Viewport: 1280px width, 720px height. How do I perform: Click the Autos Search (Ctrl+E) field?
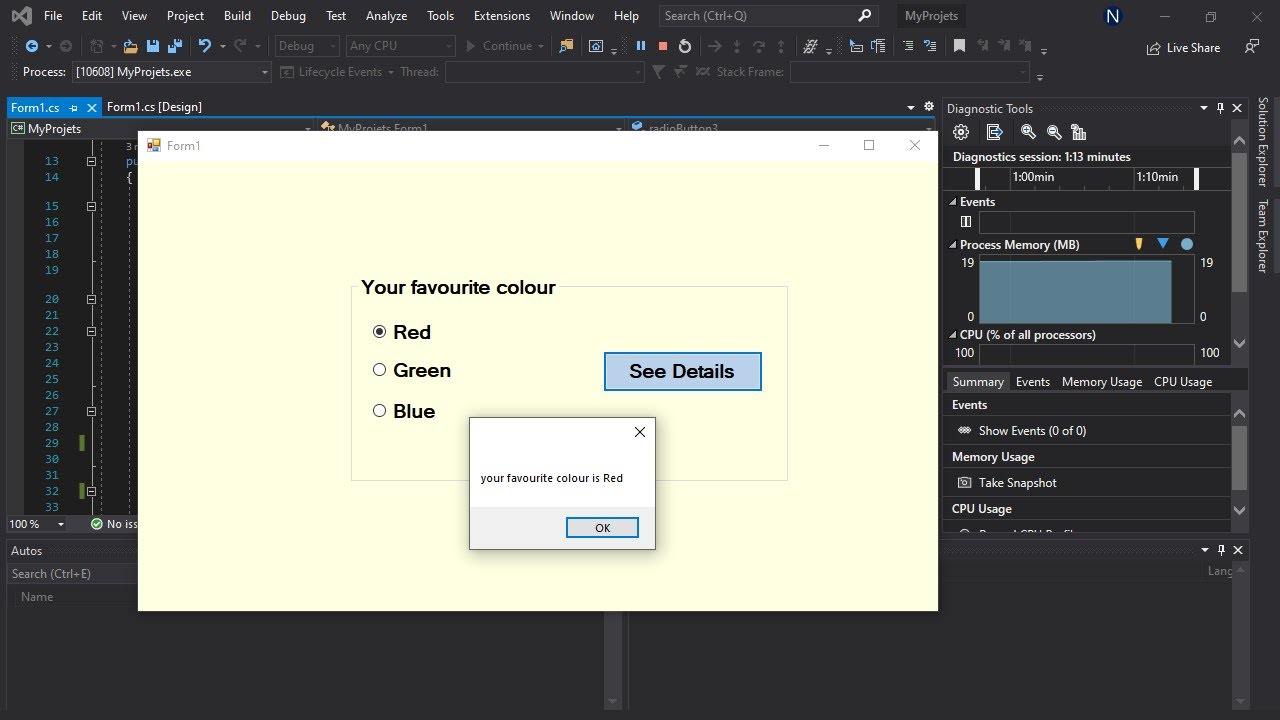pos(70,574)
